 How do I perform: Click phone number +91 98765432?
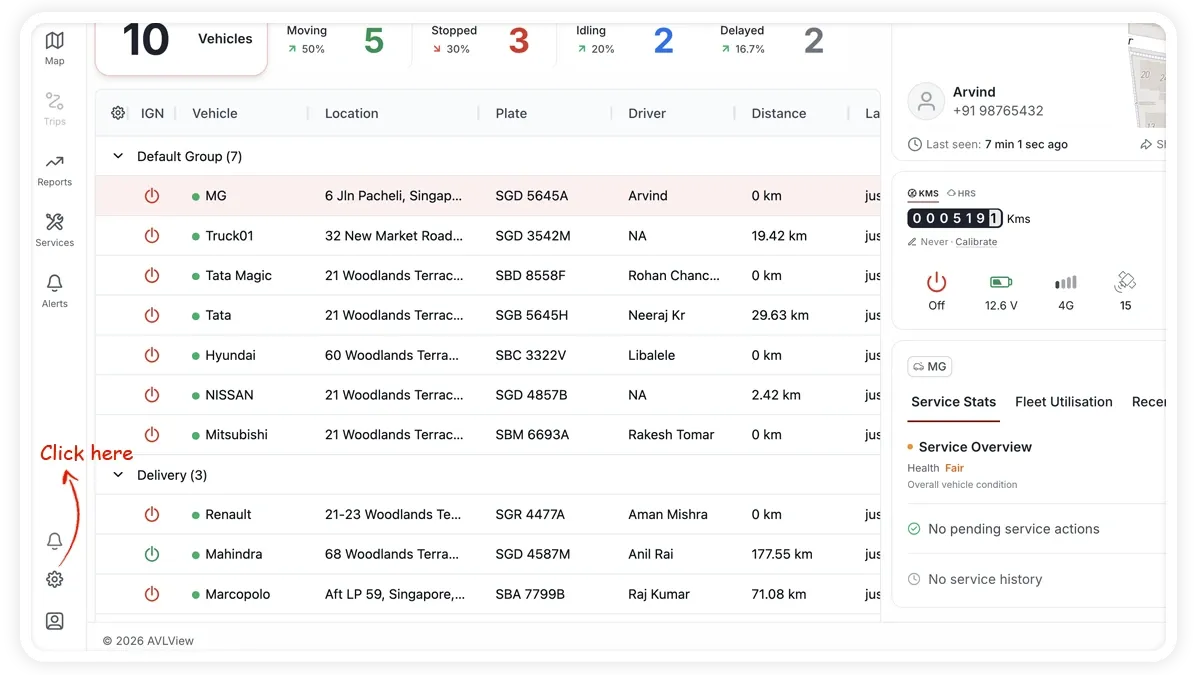[x=998, y=111]
